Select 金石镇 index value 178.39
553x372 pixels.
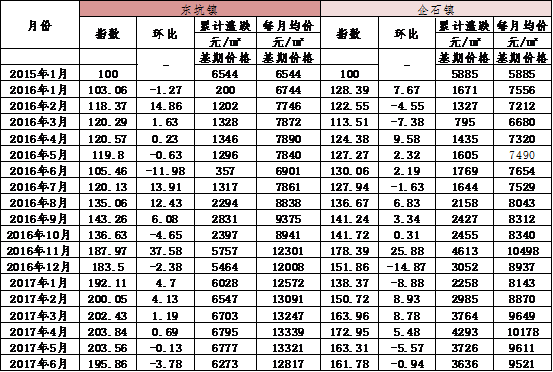click(349, 251)
